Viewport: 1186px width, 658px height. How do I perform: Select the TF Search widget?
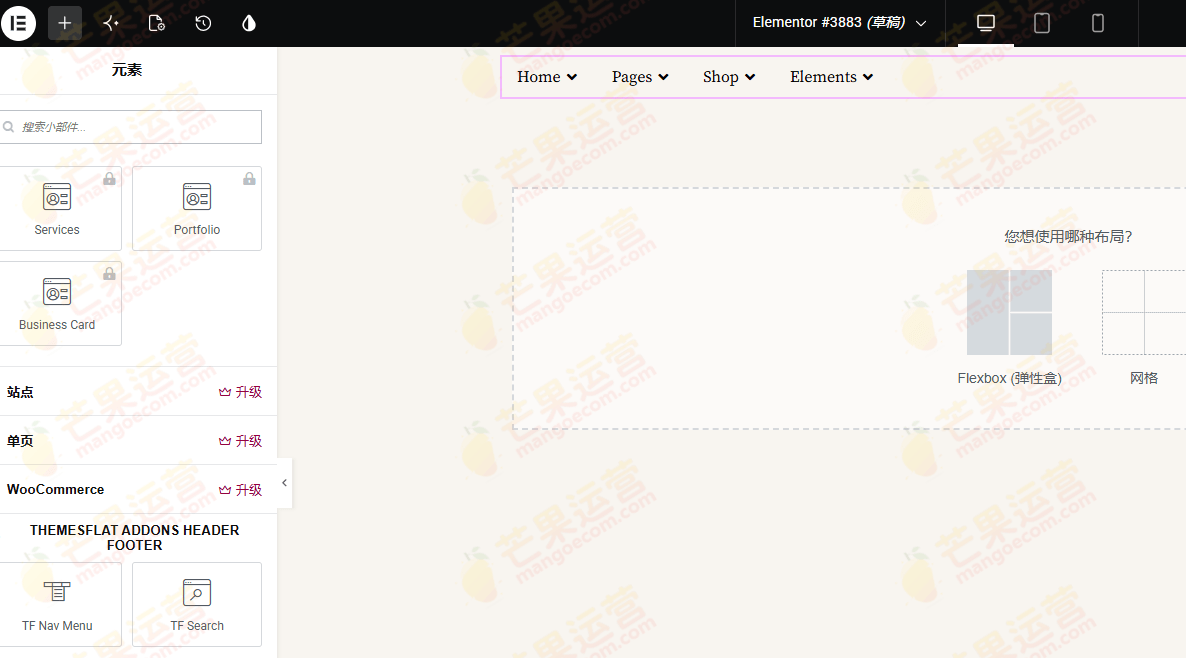pyautogui.click(x=197, y=604)
